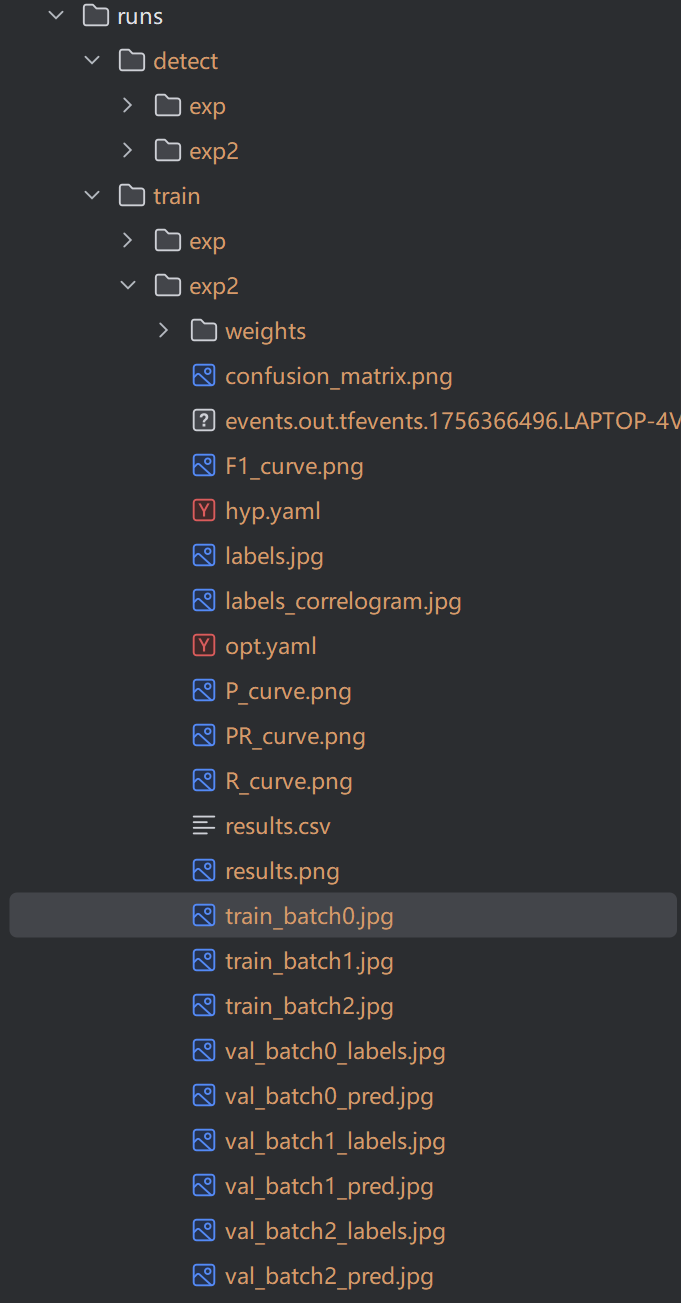This screenshot has height=1303, width=681.
Task: Click the runs folder icon
Action: click(96, 16)
